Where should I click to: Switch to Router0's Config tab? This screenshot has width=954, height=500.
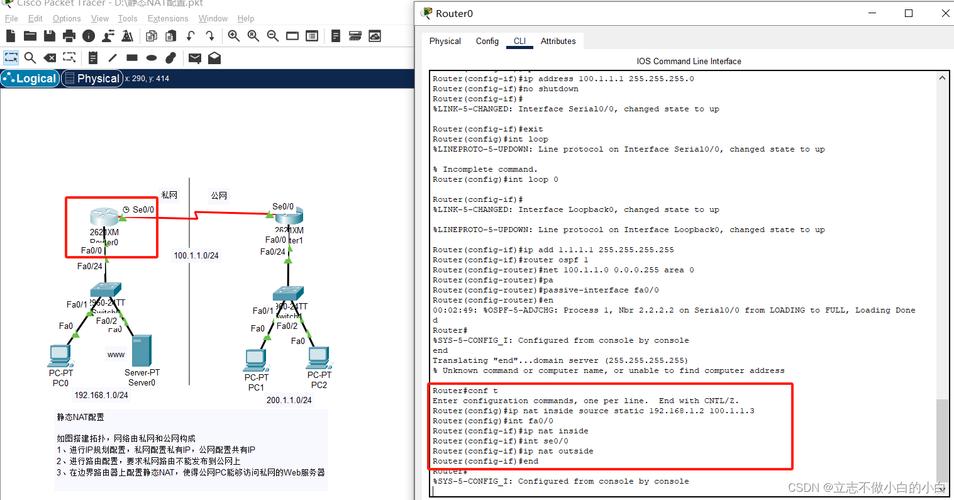[487, 41]
